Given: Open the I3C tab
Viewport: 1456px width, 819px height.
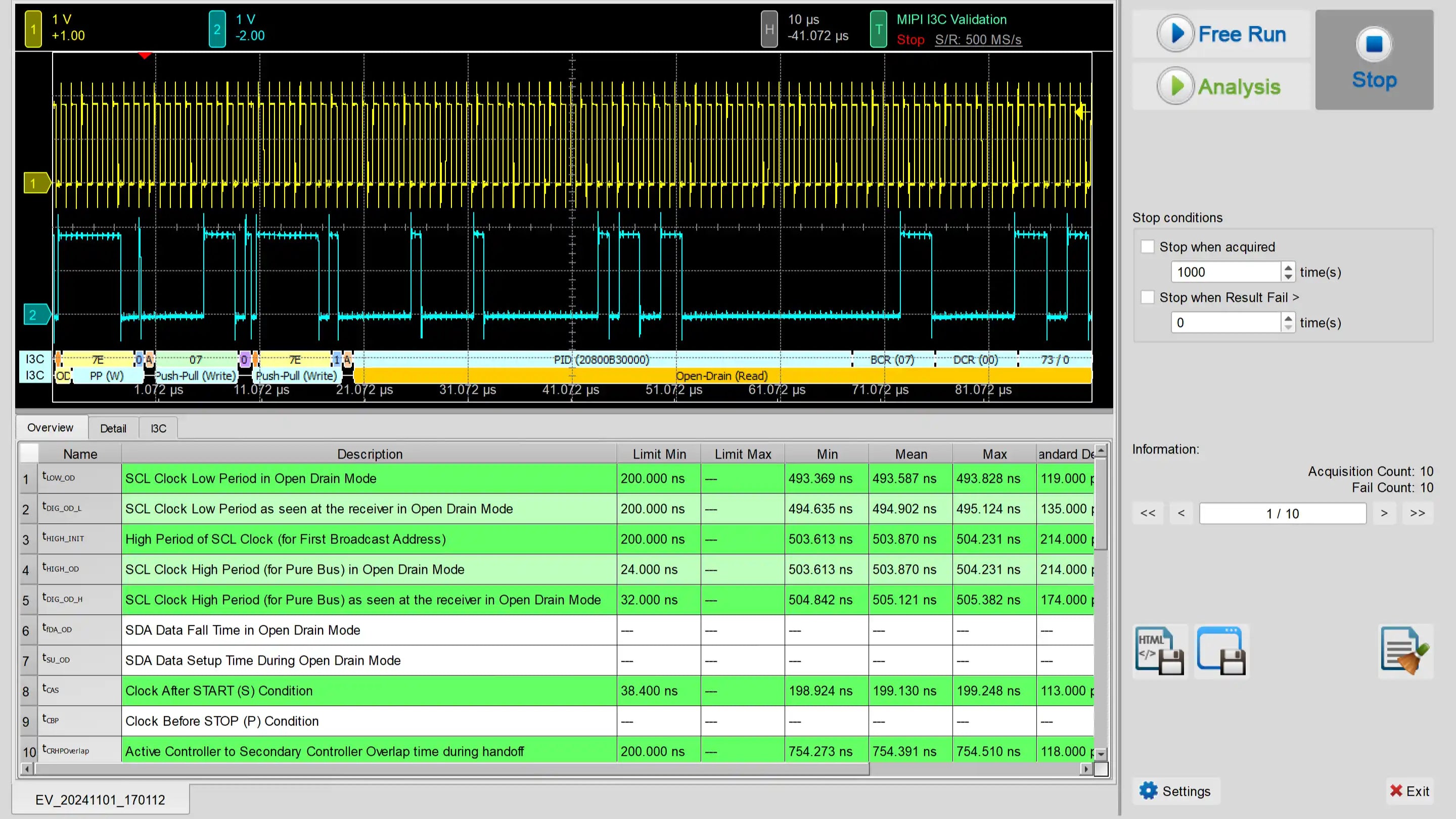Looking at the screenshot, I should point(158,428).
